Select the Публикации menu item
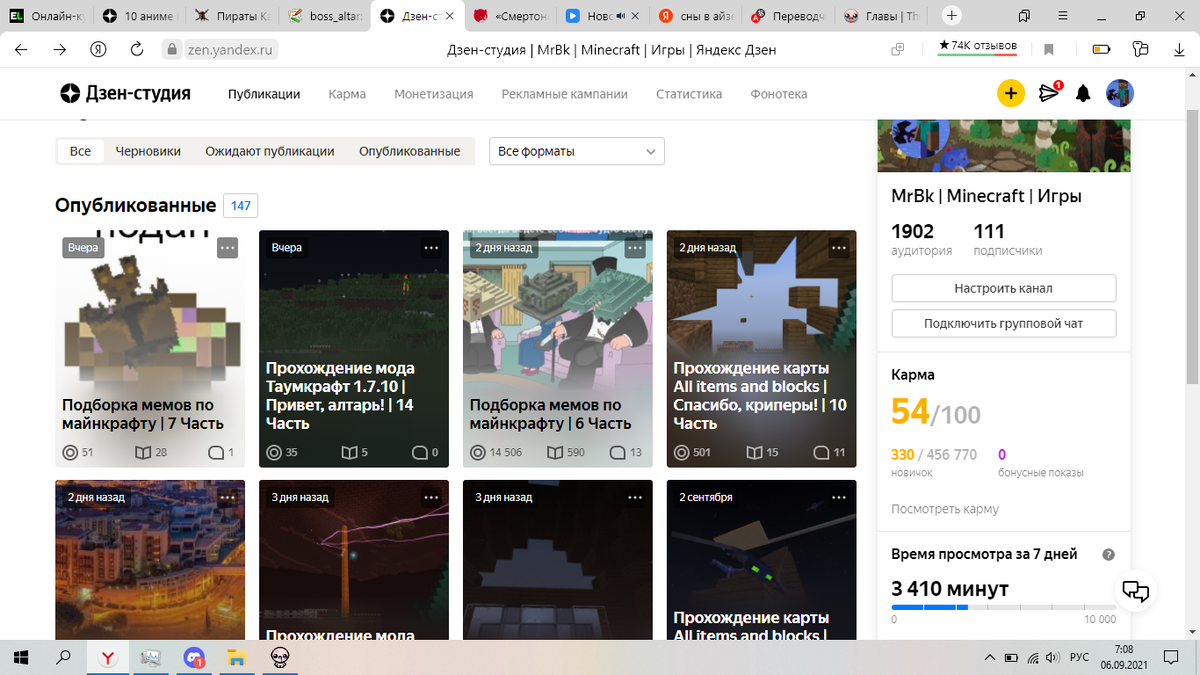Viewport: 1200px width, 675px height. tap(264, 94)
